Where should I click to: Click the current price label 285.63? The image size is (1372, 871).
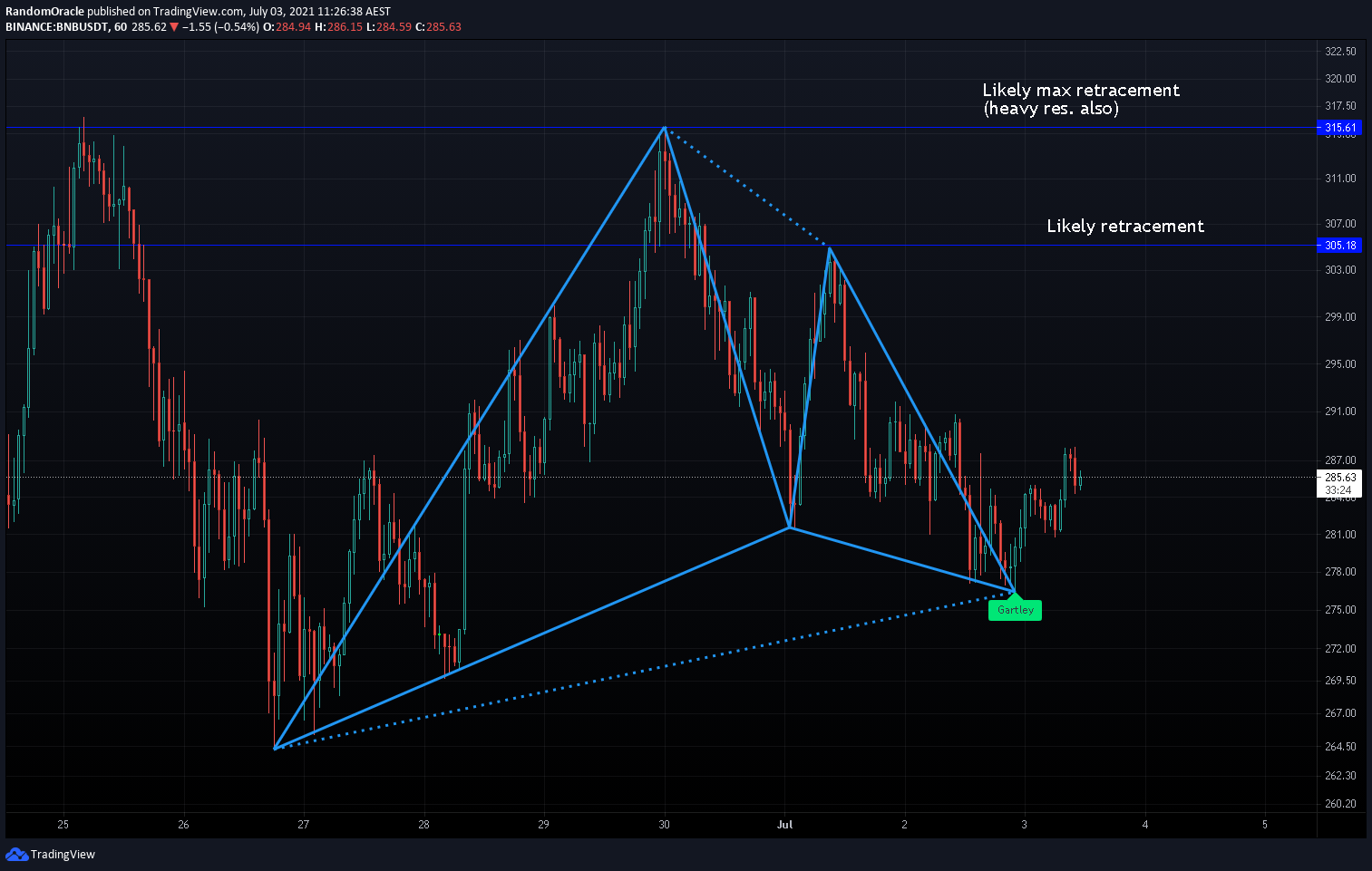point(1340,477)
